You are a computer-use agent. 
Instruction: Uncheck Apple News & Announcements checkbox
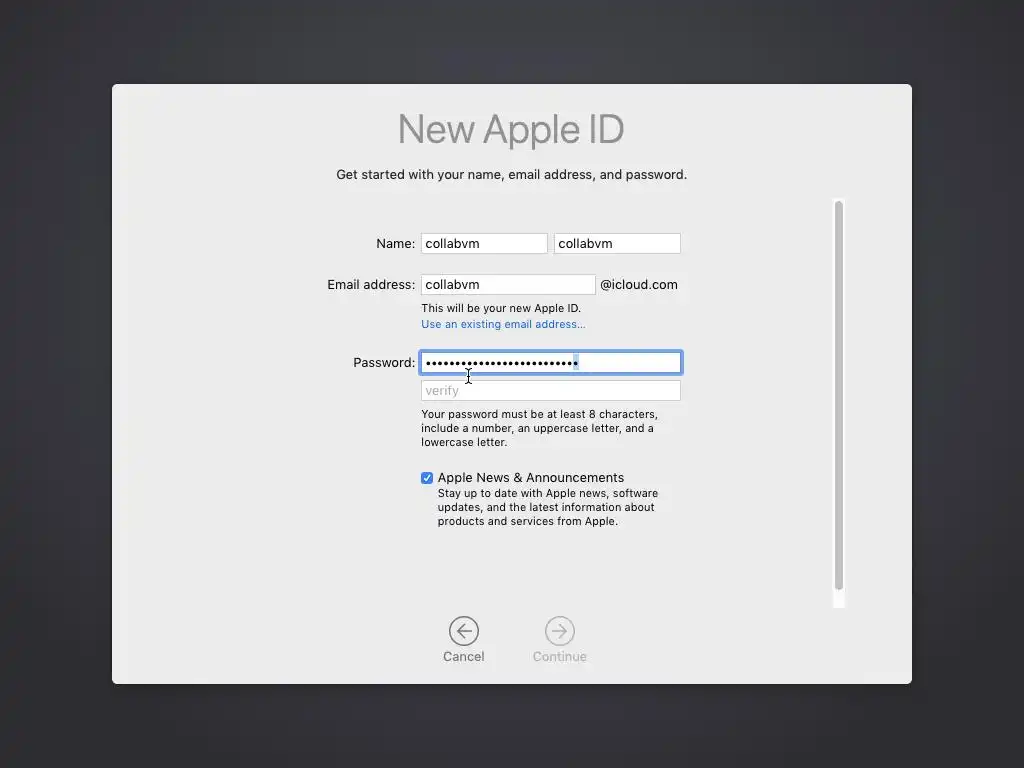(x=427, y=478)
